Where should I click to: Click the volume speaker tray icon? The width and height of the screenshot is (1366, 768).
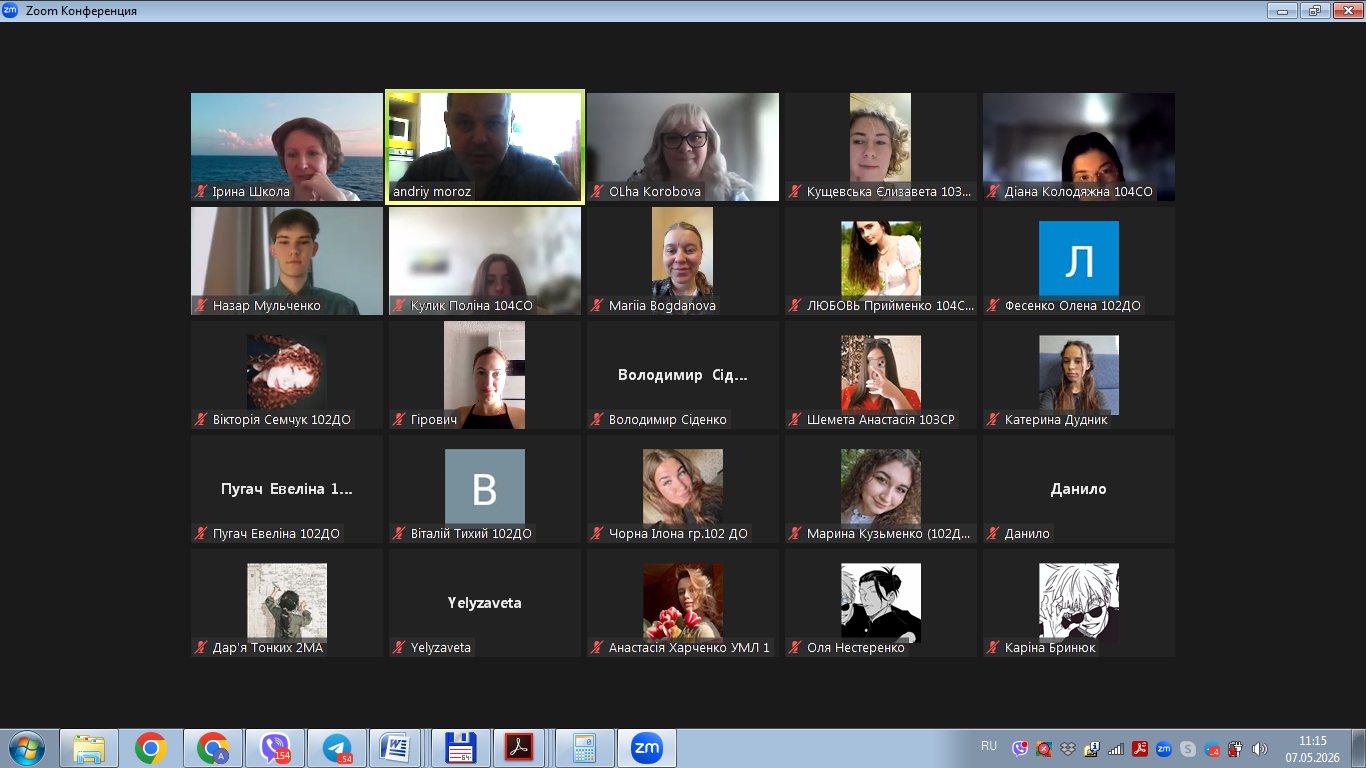click(x=1260, y=748)
